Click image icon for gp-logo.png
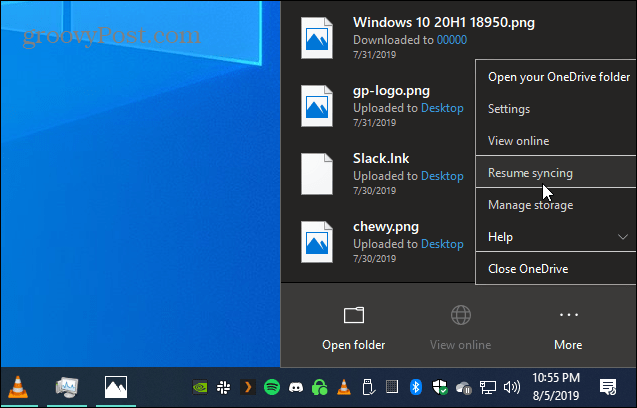Viewport: 637px width, 408px height. point(317,106)
